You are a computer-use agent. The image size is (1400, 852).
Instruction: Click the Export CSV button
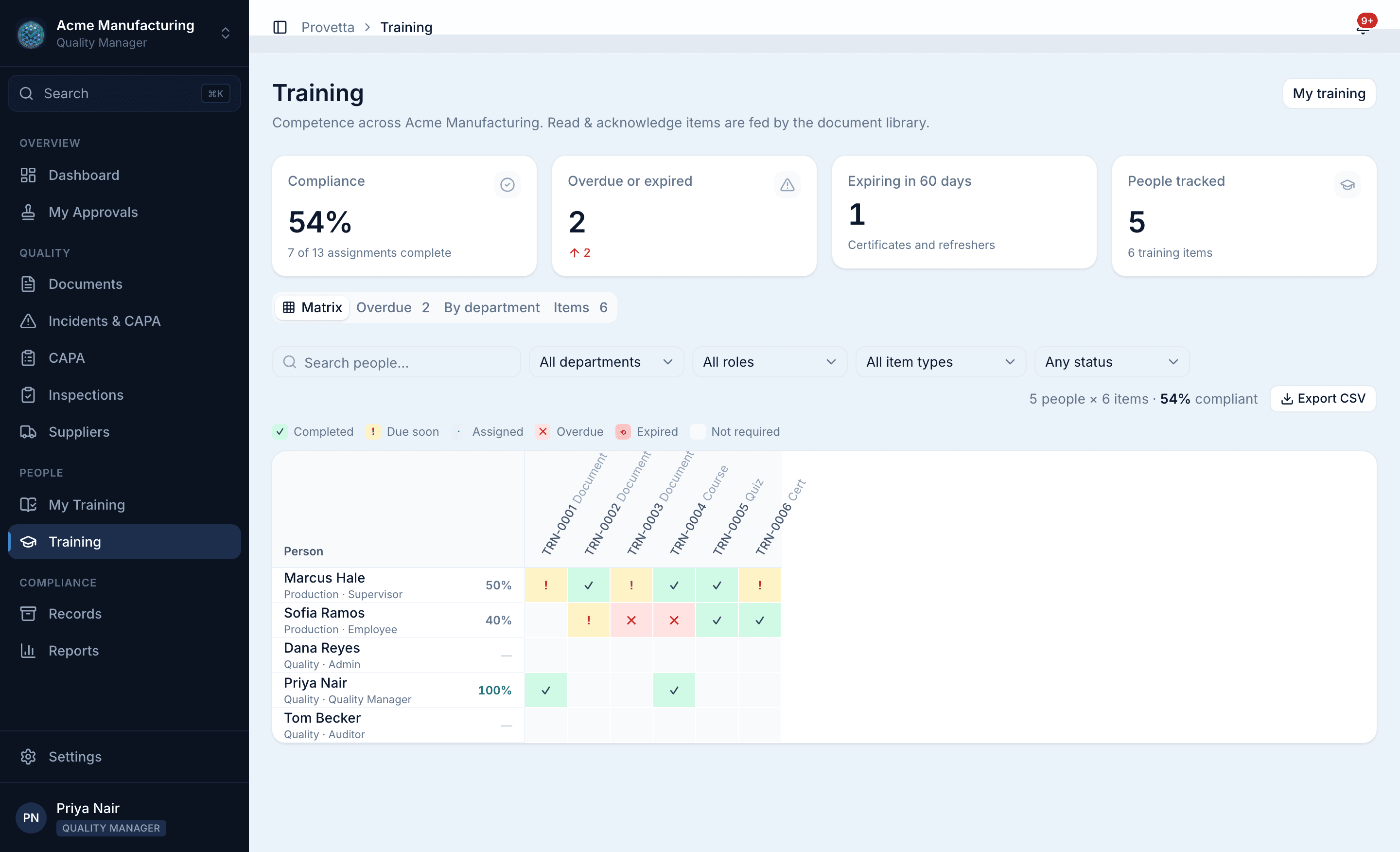1323,398
